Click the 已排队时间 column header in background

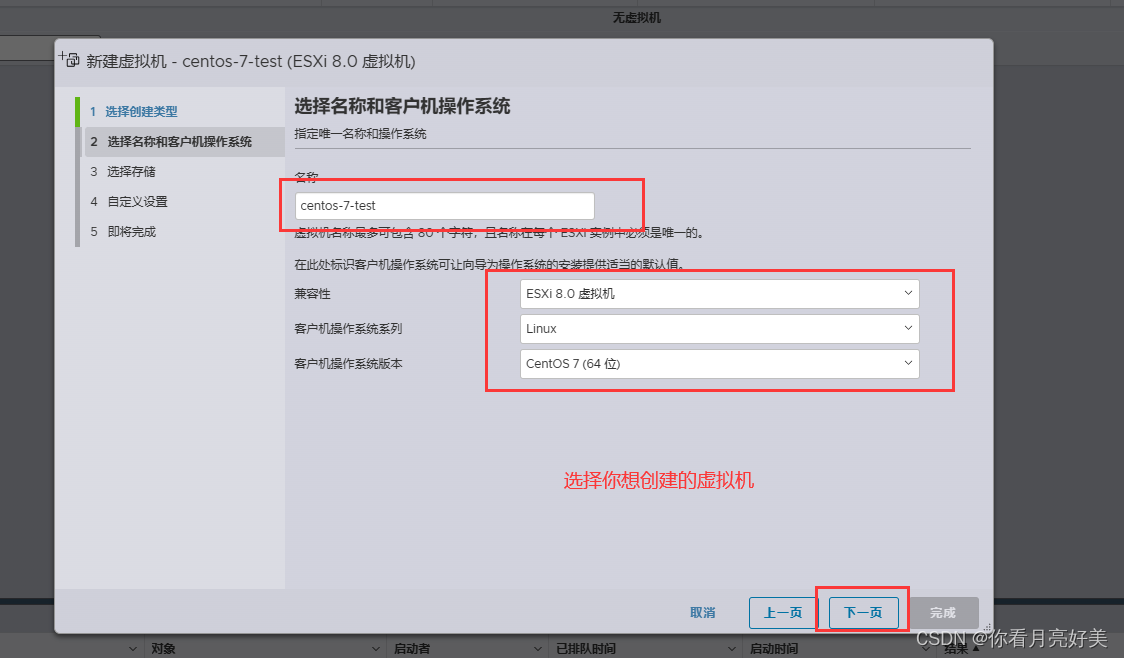586,649
